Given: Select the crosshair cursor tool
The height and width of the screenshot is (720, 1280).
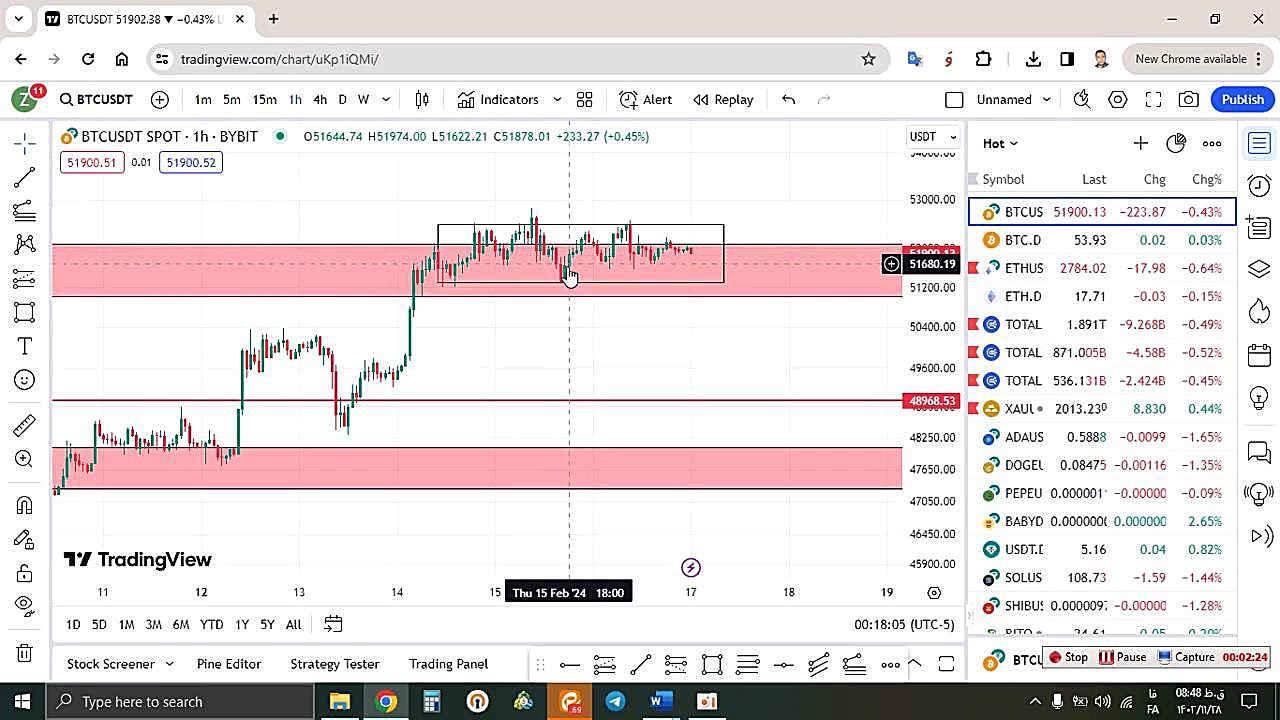Looking at the screenshot, I should click(25, 143).
